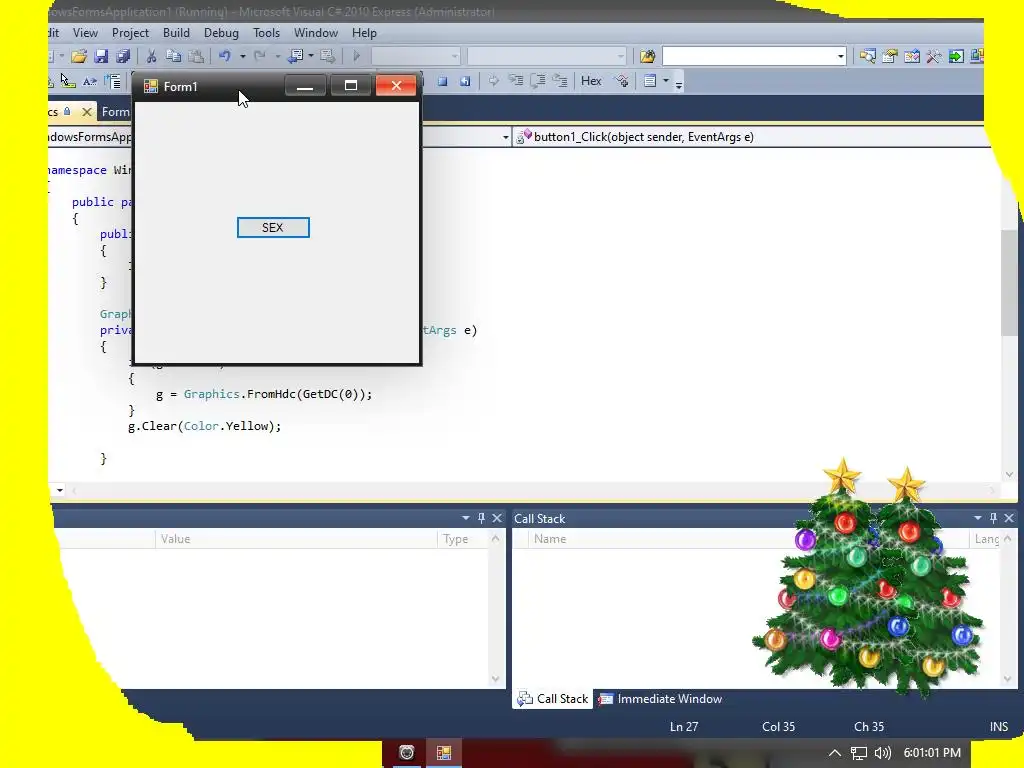Image resolution: width=1024 pixels, height=768 pixels.
Task: Open the Find combo box dropdown
Action: point(840,56)
